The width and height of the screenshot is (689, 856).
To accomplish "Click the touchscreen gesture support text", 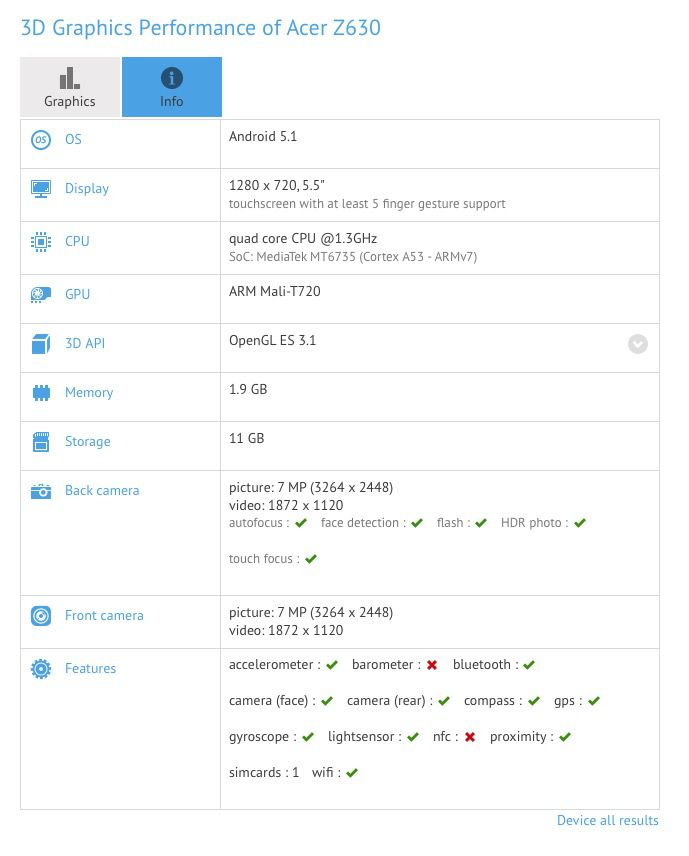I will click(x=367, y=204).
